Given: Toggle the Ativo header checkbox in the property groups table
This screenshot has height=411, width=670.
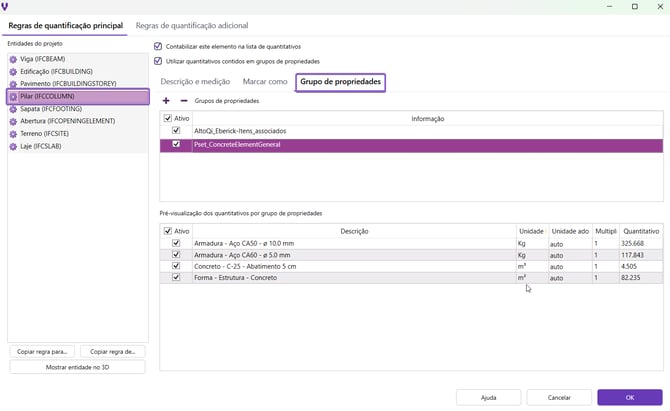Looking at the screenshot, I should [168, 118].
